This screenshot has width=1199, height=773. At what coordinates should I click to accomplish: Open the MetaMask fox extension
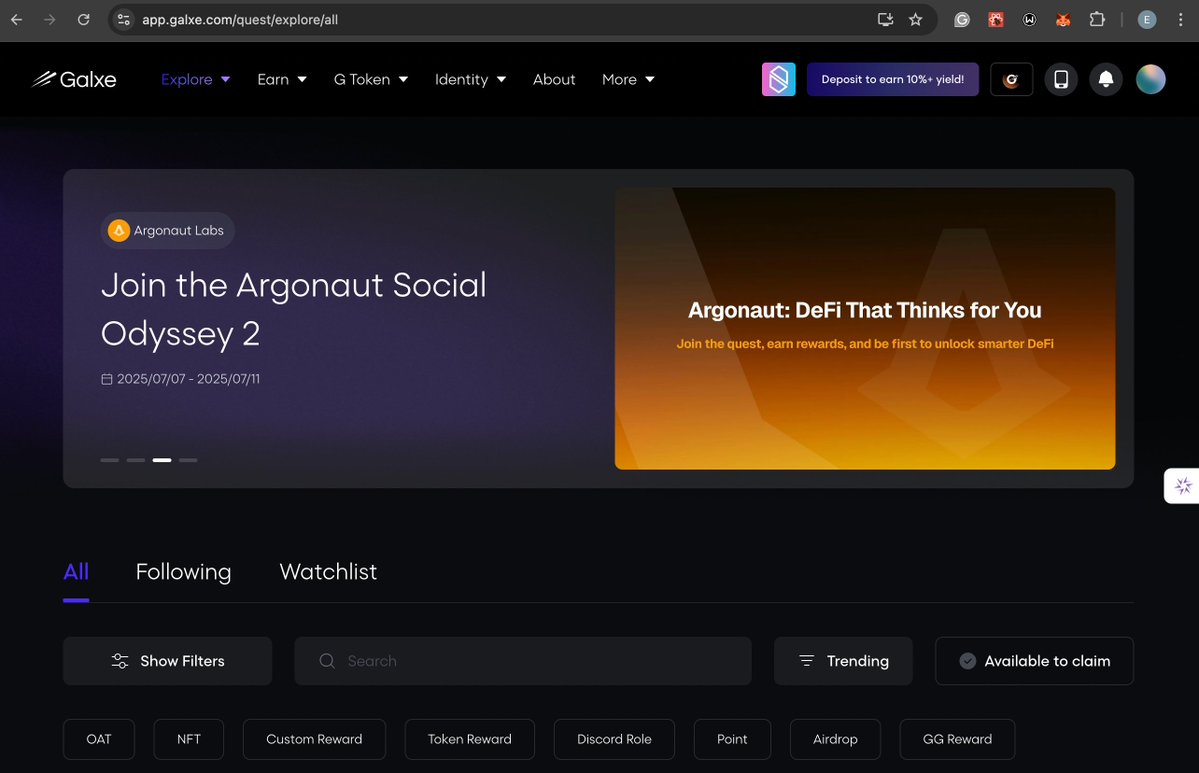(1063, 20)
